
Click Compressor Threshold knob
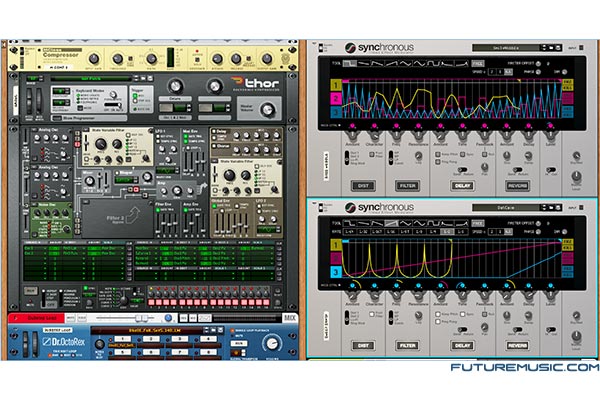point(117,59)
